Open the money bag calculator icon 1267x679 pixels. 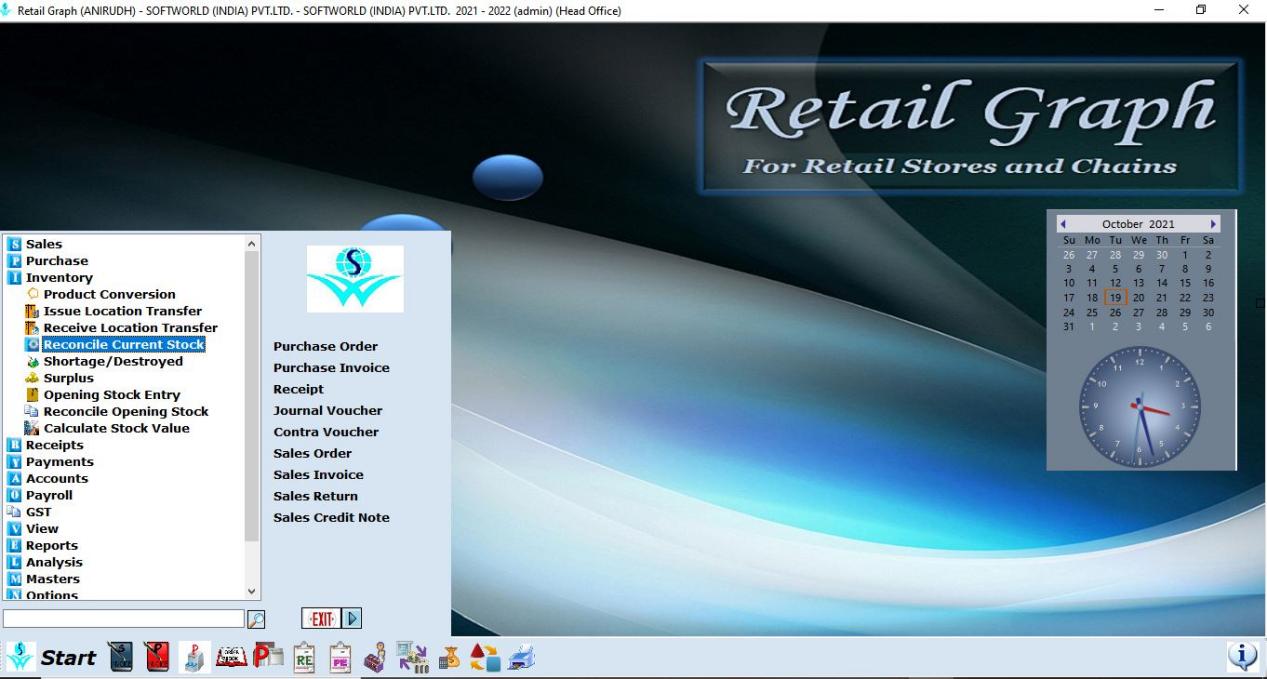coord(447,657)
